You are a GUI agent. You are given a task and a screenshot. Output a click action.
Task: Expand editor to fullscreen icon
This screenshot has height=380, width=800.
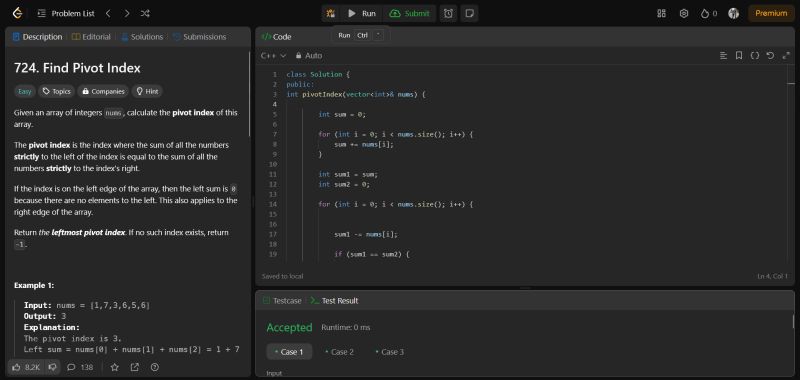coord(786,56)
